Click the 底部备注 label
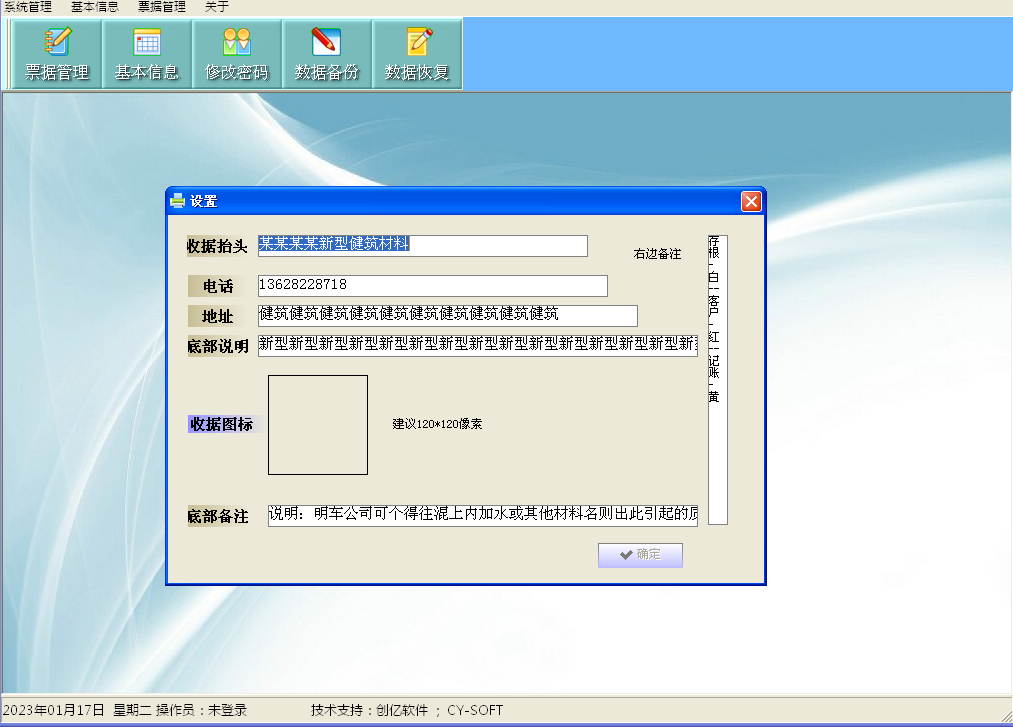 coord(218,516)
